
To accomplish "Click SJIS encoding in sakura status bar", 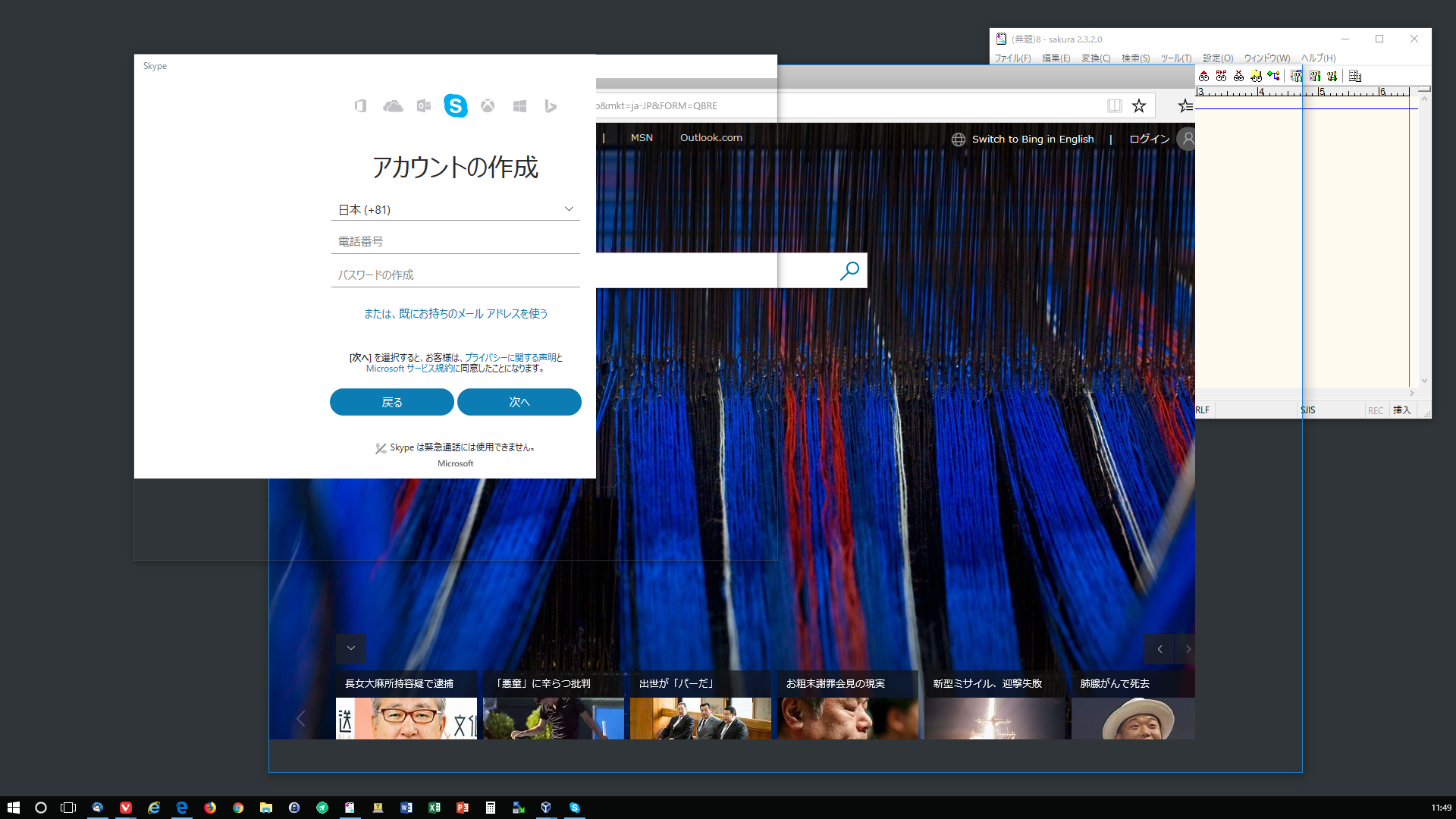I will point(1308,410).
